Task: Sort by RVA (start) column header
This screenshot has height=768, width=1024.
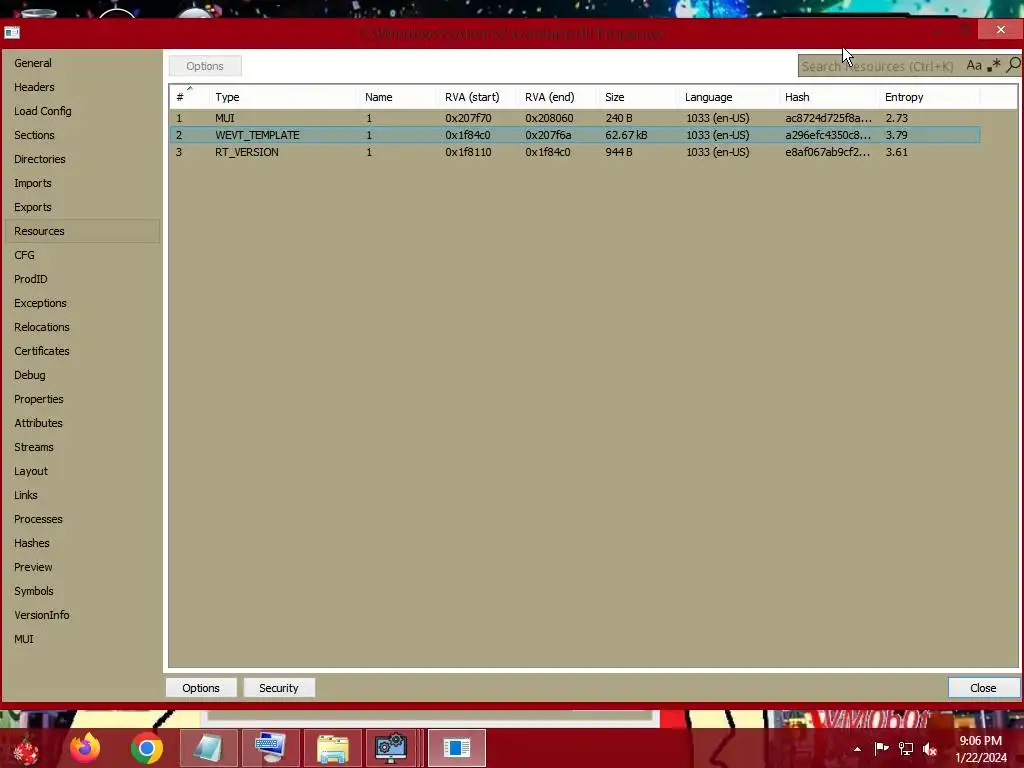Action: [x=477, y=97]
